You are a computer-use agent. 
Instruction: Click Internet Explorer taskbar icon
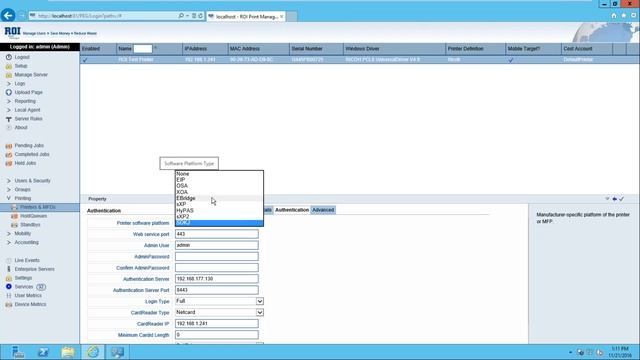click(x=93, y=352)
